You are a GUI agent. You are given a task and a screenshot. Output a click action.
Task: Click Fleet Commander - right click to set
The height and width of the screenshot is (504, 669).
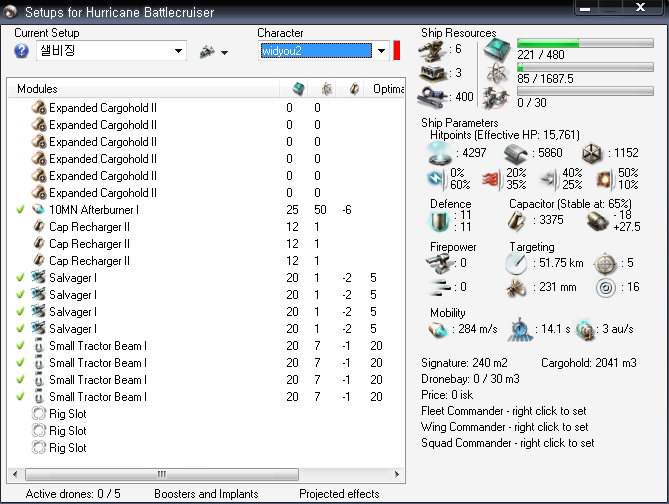[503, 411]
